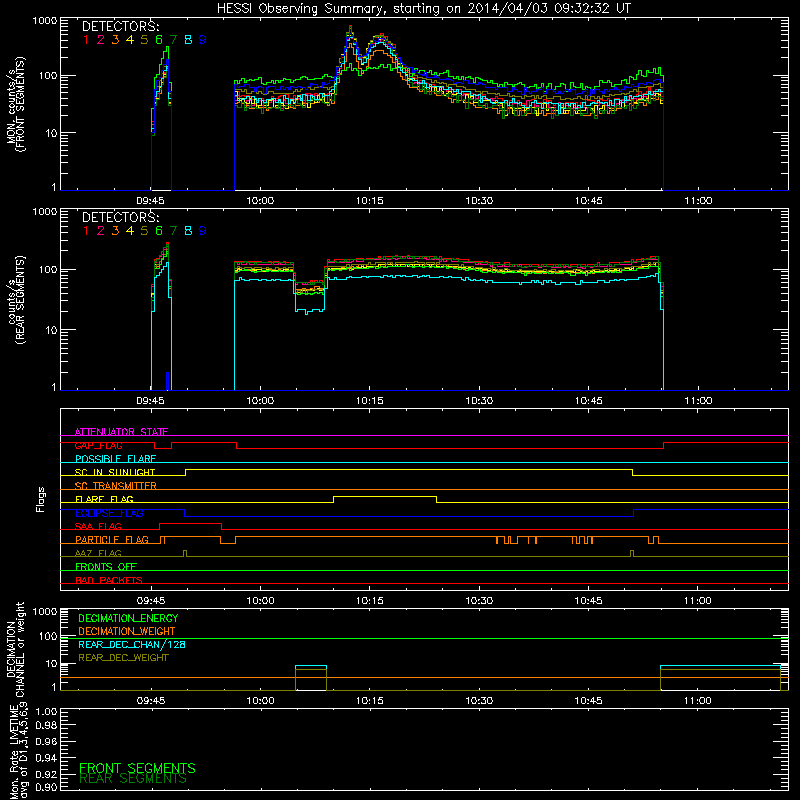
Task: Click the SAA_FLAG label
Action: tap(98, 526)
